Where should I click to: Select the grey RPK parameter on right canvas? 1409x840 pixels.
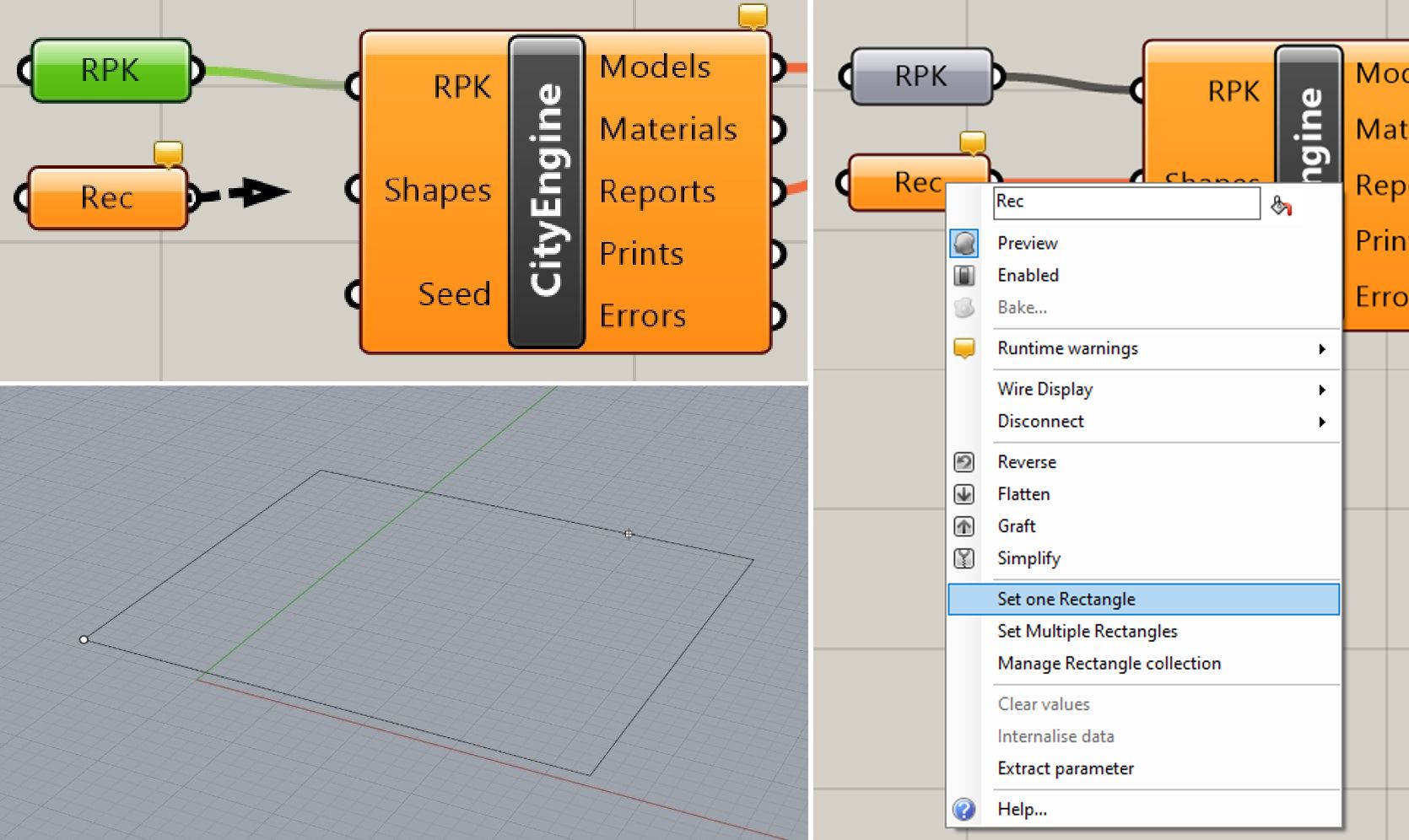(x=921, y=76)
